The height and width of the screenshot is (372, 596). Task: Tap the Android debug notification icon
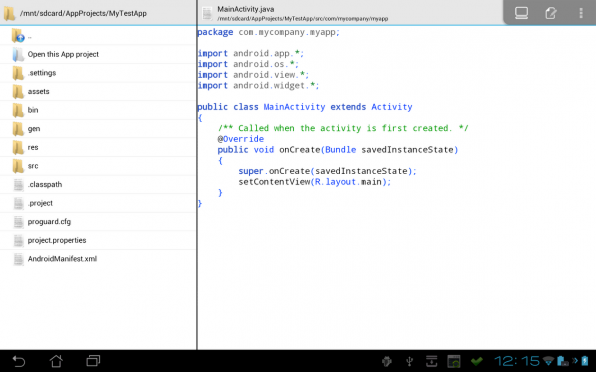tap(387, 361)
